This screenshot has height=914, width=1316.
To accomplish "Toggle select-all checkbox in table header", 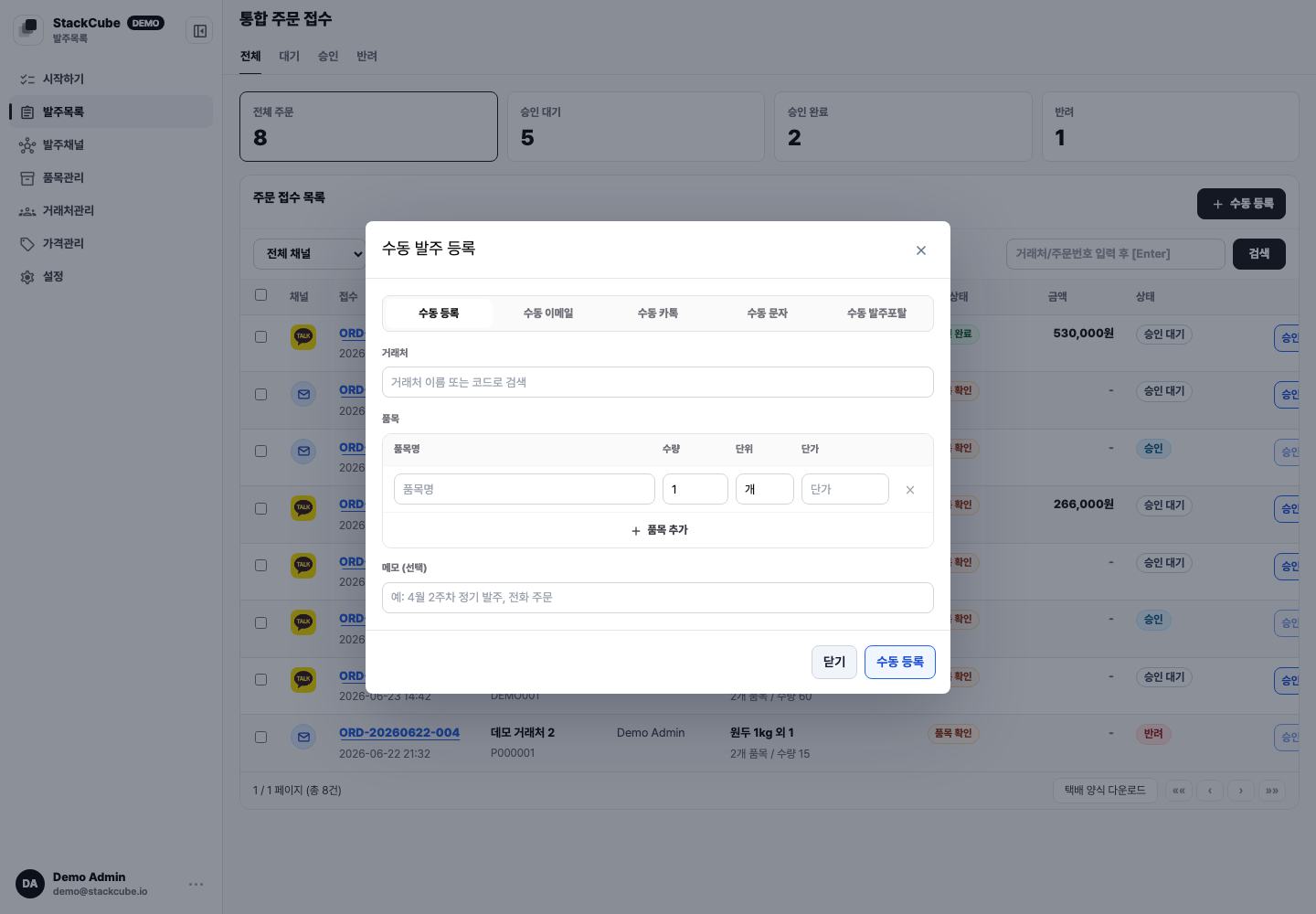I will point(260,295).
